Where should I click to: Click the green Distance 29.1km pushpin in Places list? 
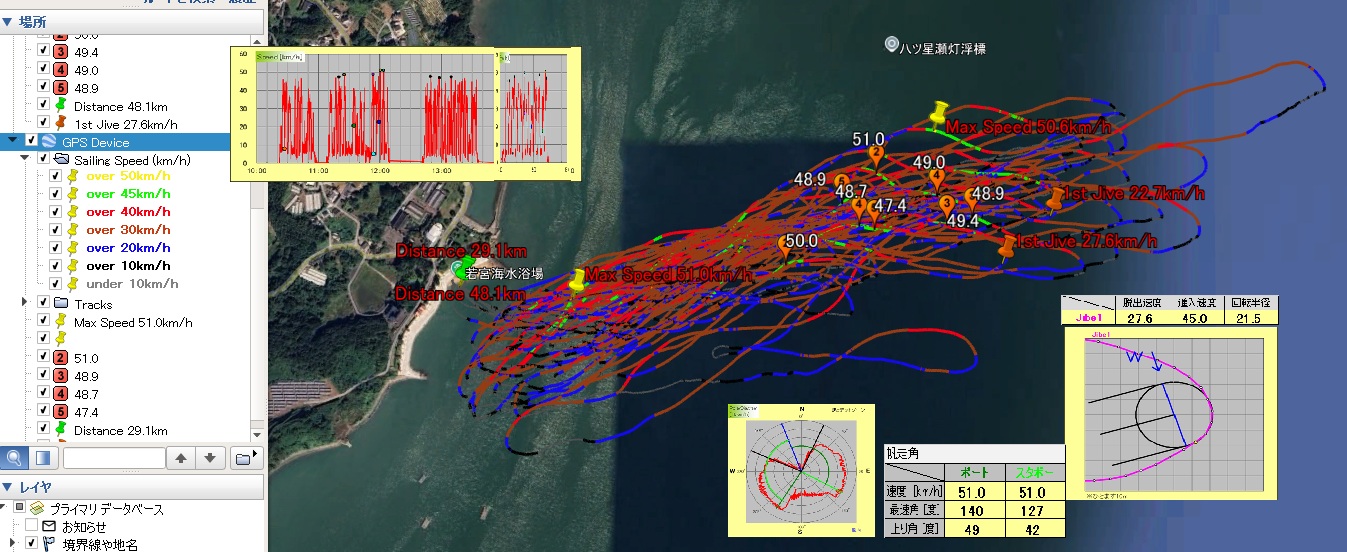click(61, 430)
